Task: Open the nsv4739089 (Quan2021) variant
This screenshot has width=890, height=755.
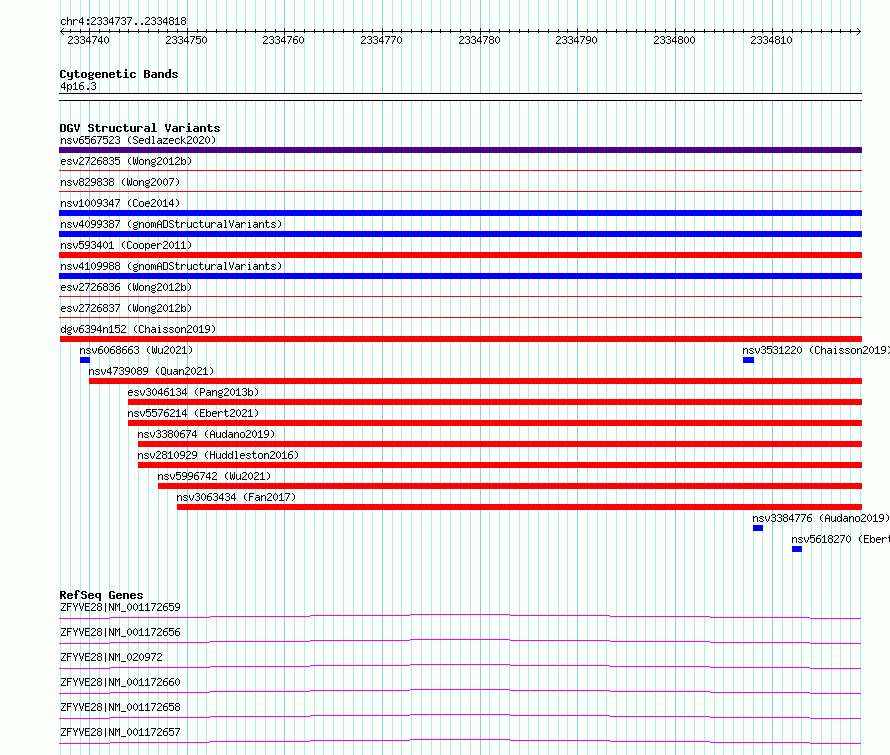Action: [x=151, y=371]
